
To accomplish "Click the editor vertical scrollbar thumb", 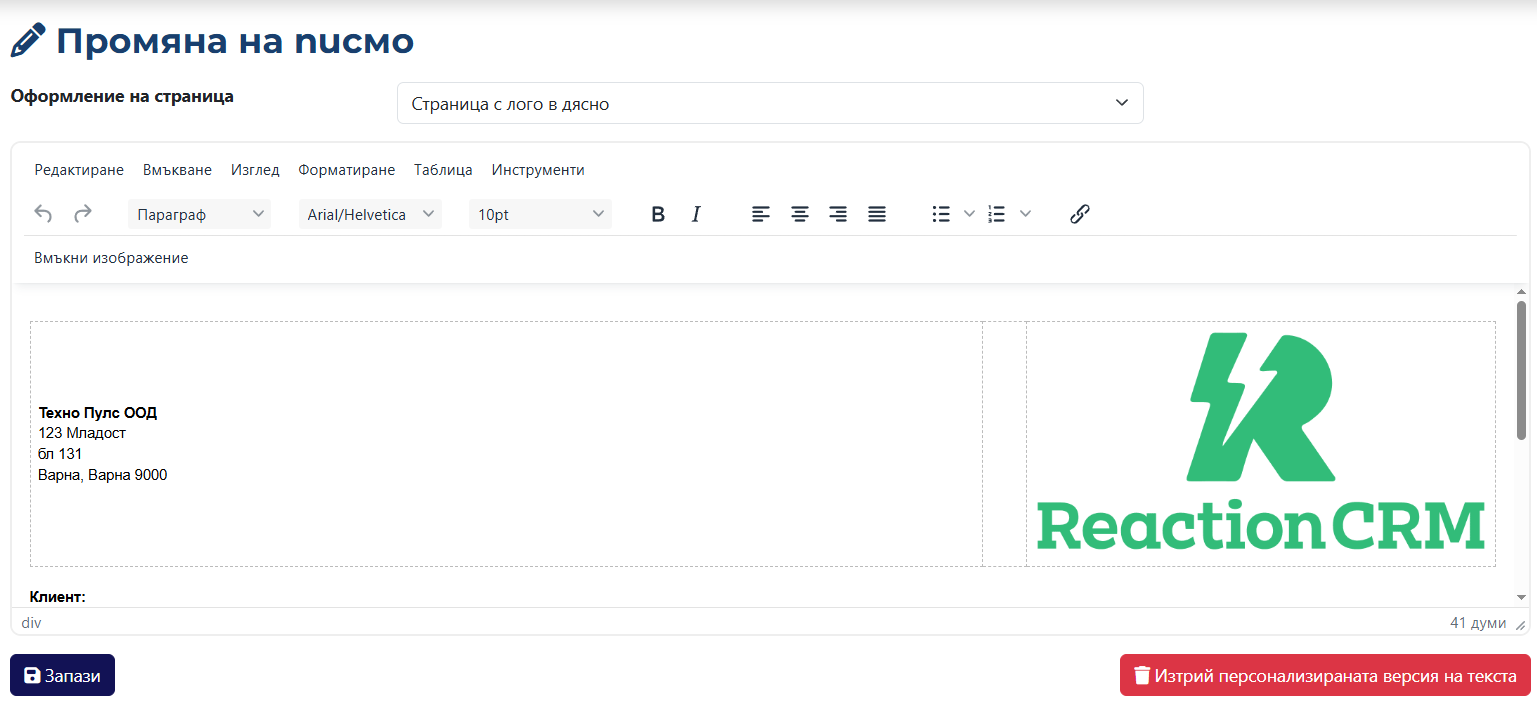I will (1521, 370).
